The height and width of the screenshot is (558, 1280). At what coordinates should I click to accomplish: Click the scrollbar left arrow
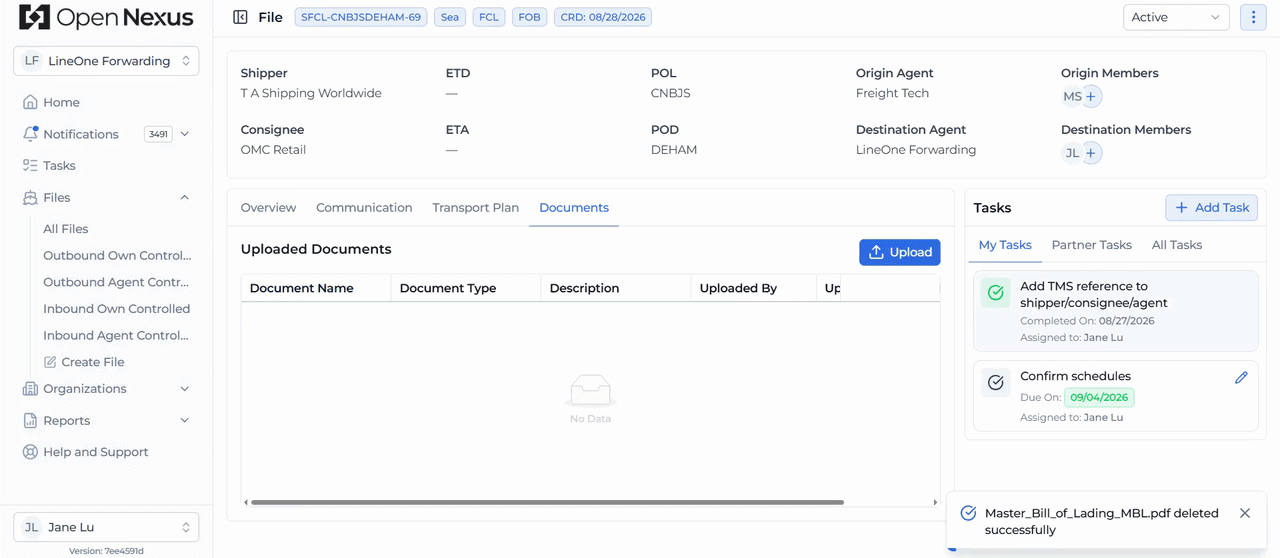point(246,502)
